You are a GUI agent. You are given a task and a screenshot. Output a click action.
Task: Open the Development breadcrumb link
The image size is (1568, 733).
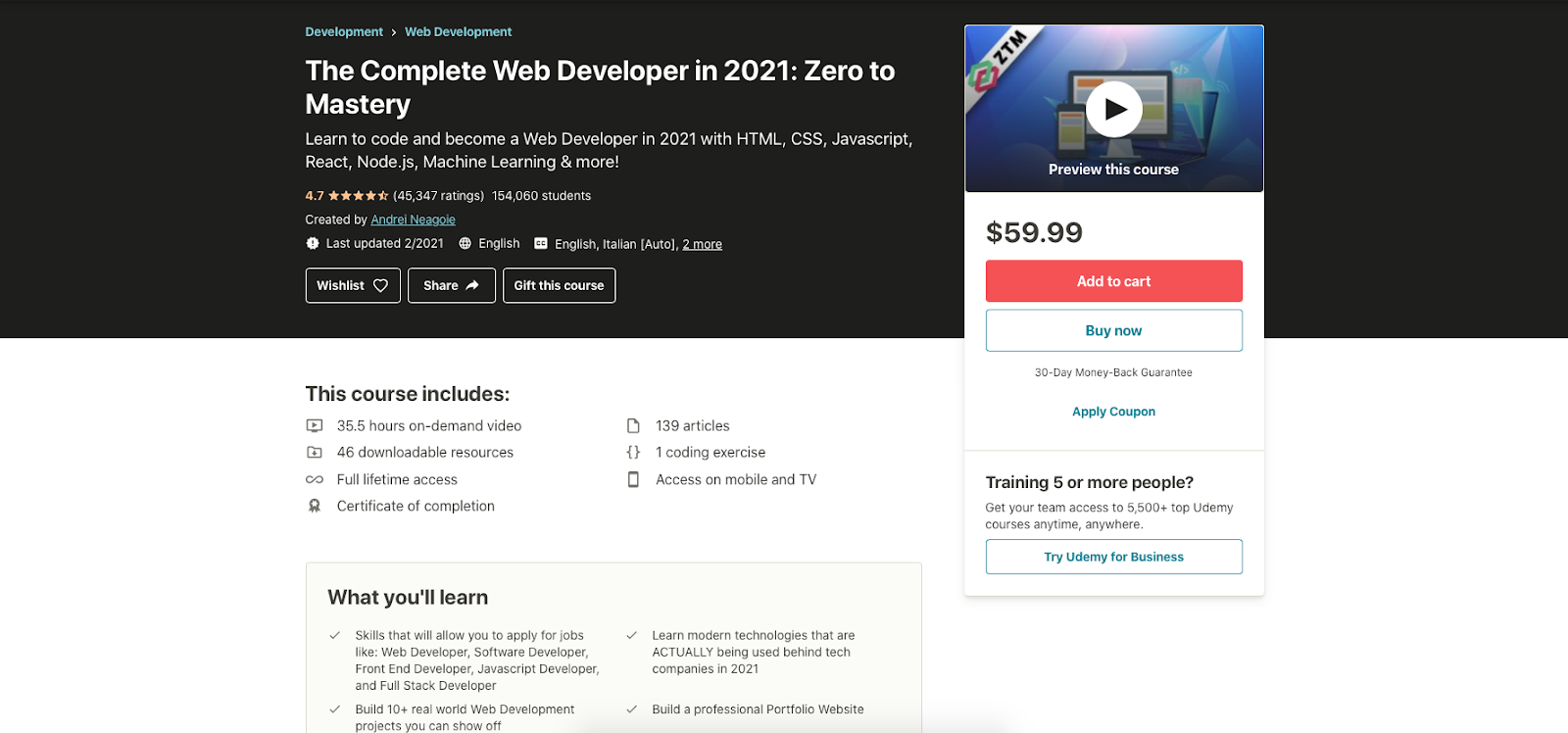tap(344, 32)
